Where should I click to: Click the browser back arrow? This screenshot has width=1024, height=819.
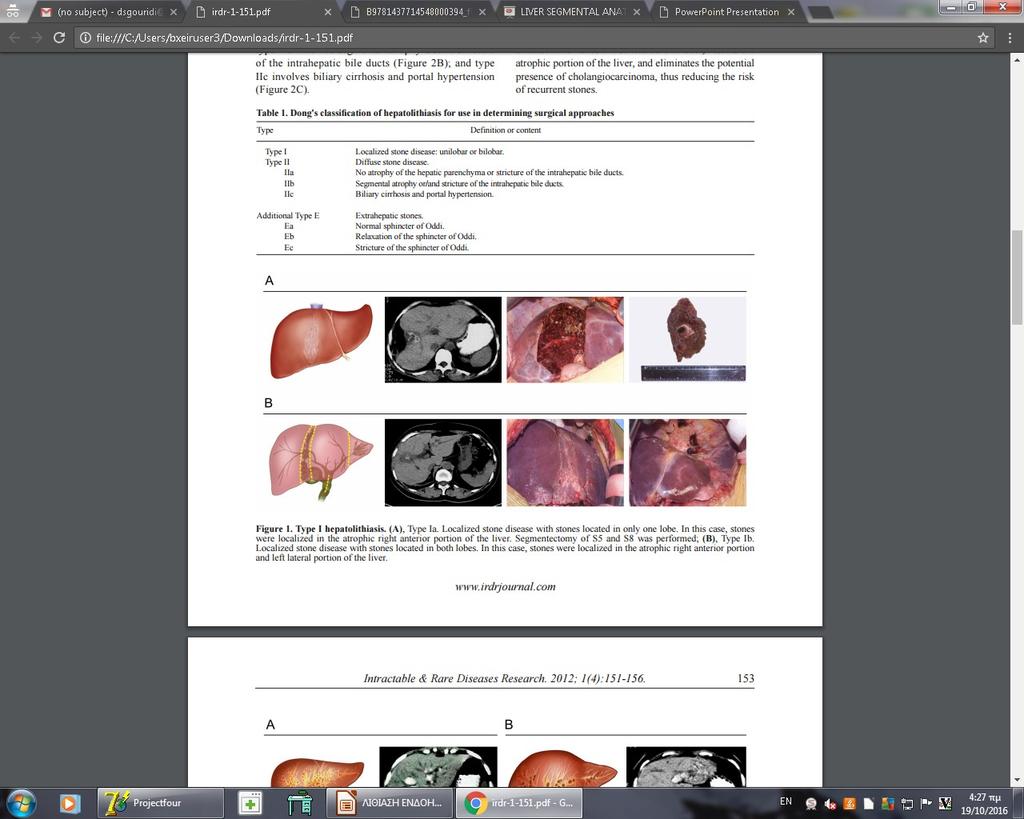(x=14, y=38)
